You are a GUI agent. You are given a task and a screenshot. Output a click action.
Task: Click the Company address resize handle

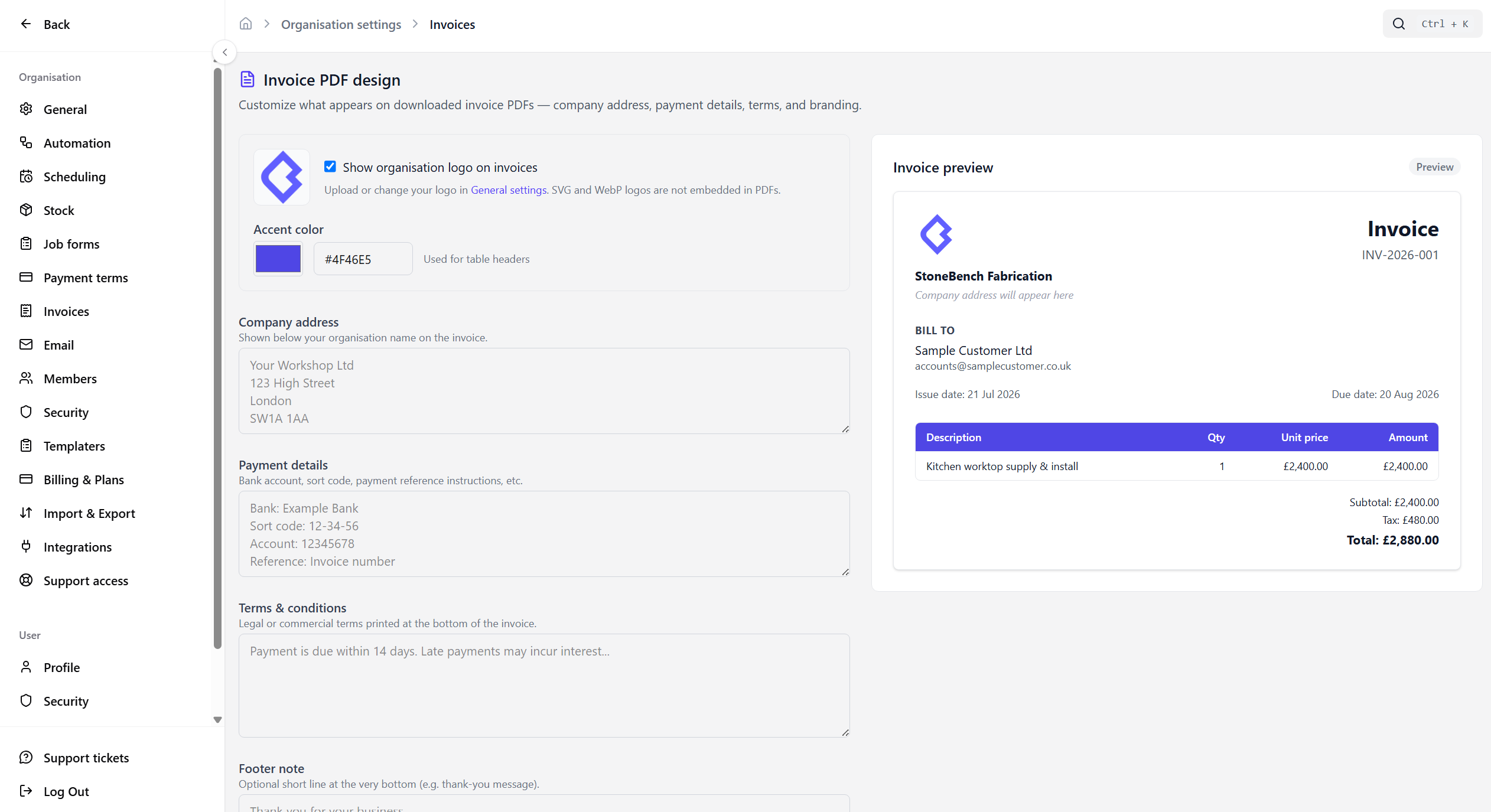tap(845, 429)
